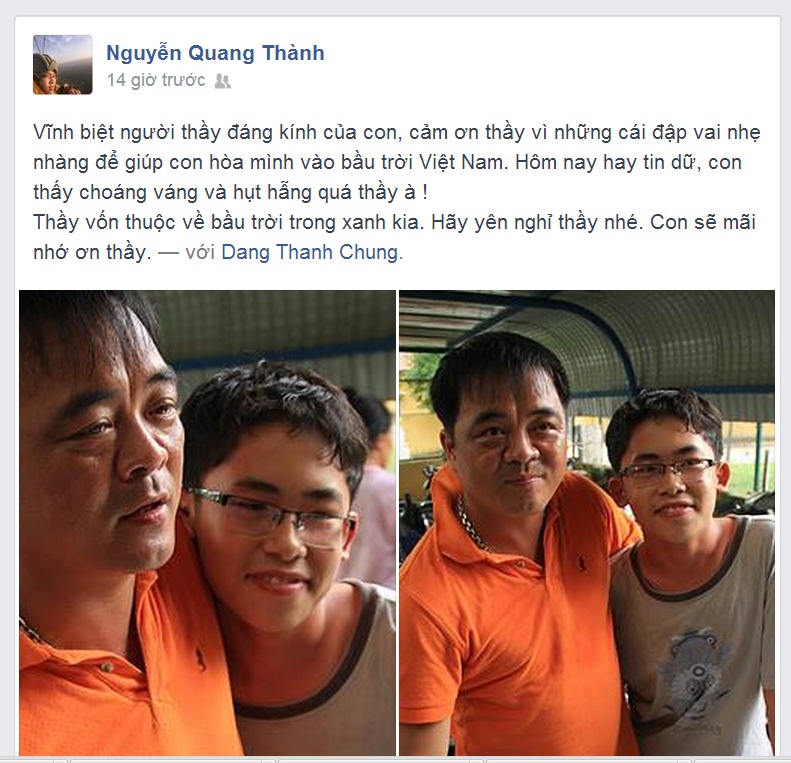Click the text line "Thầy vốn thuộc về bầu trời"
Image resolution: width=791 pixels, height=763 pixels.
394,223
